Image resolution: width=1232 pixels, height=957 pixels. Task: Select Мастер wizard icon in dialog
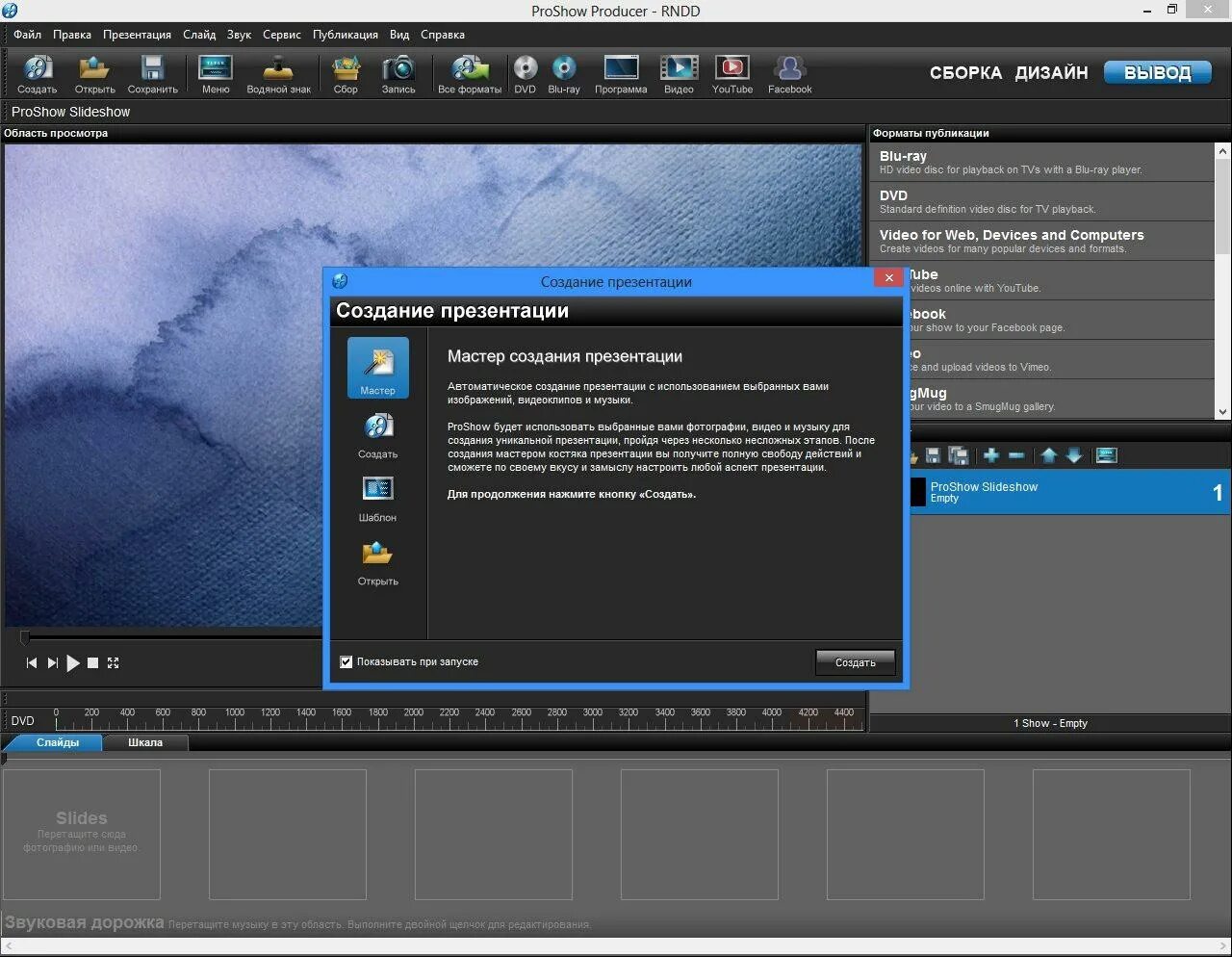(378, 368)
